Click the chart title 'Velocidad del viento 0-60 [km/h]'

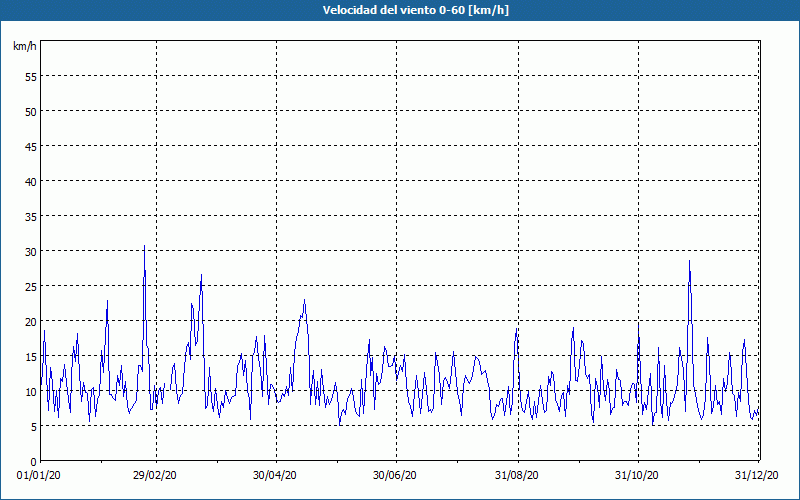coord(415,10)
